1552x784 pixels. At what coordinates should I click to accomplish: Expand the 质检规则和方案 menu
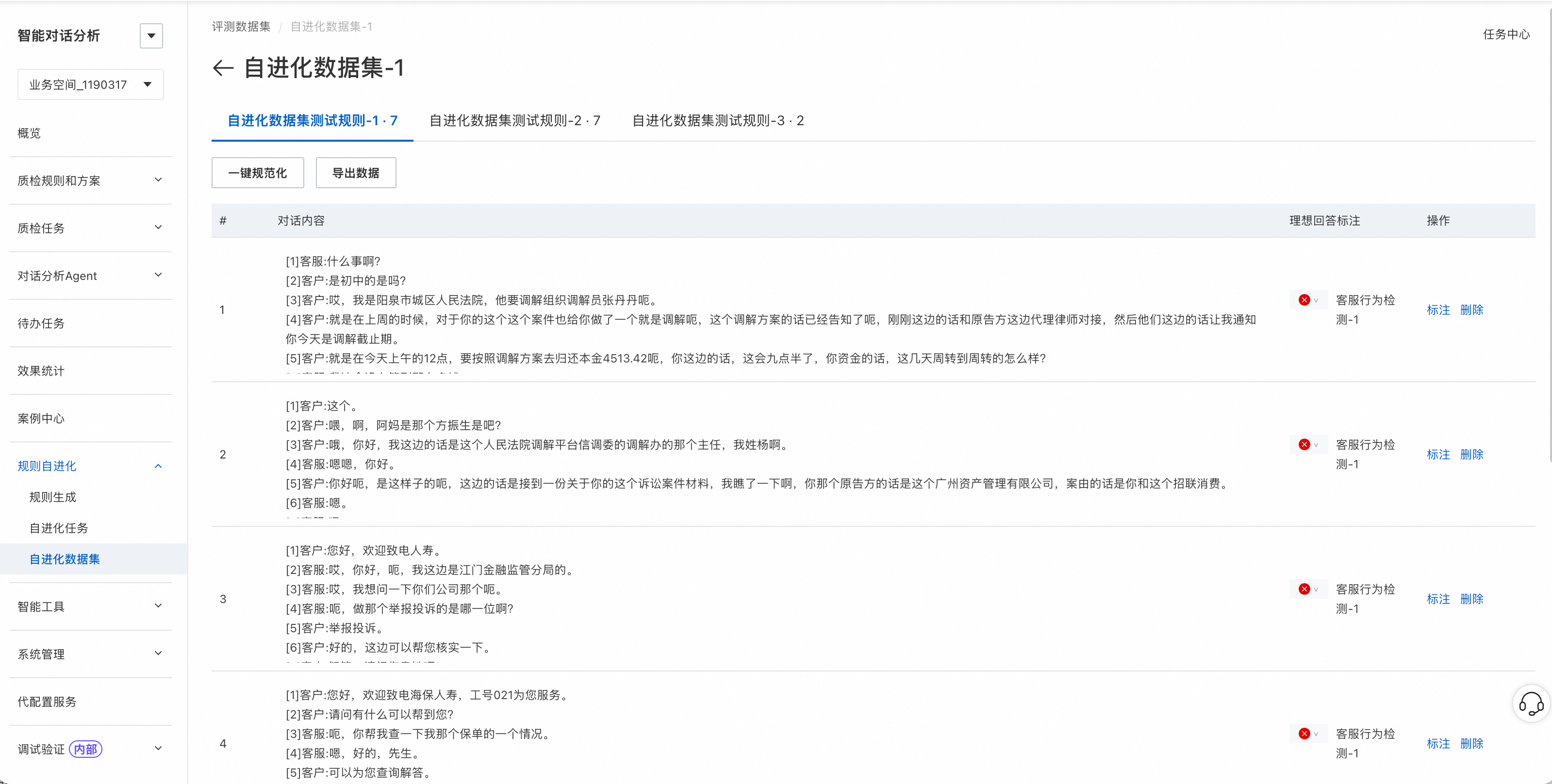pos(90,180)
